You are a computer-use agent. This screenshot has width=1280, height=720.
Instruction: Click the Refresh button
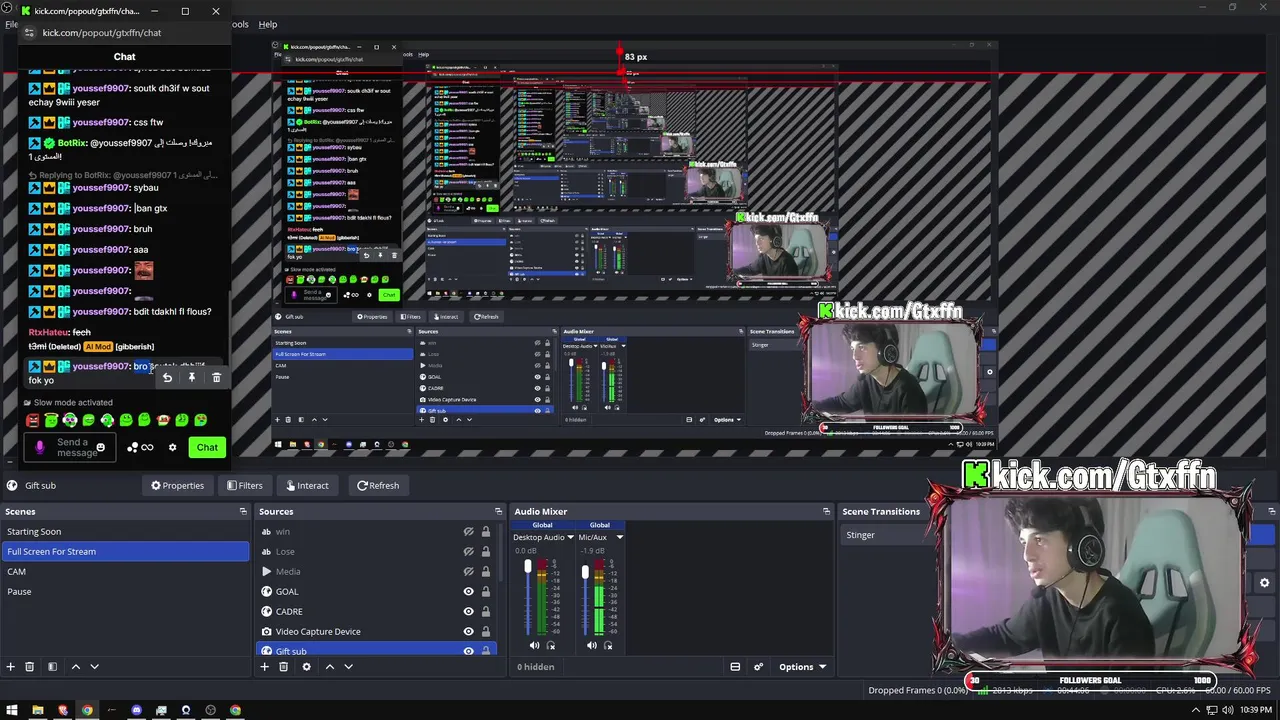tap(377, 486)
